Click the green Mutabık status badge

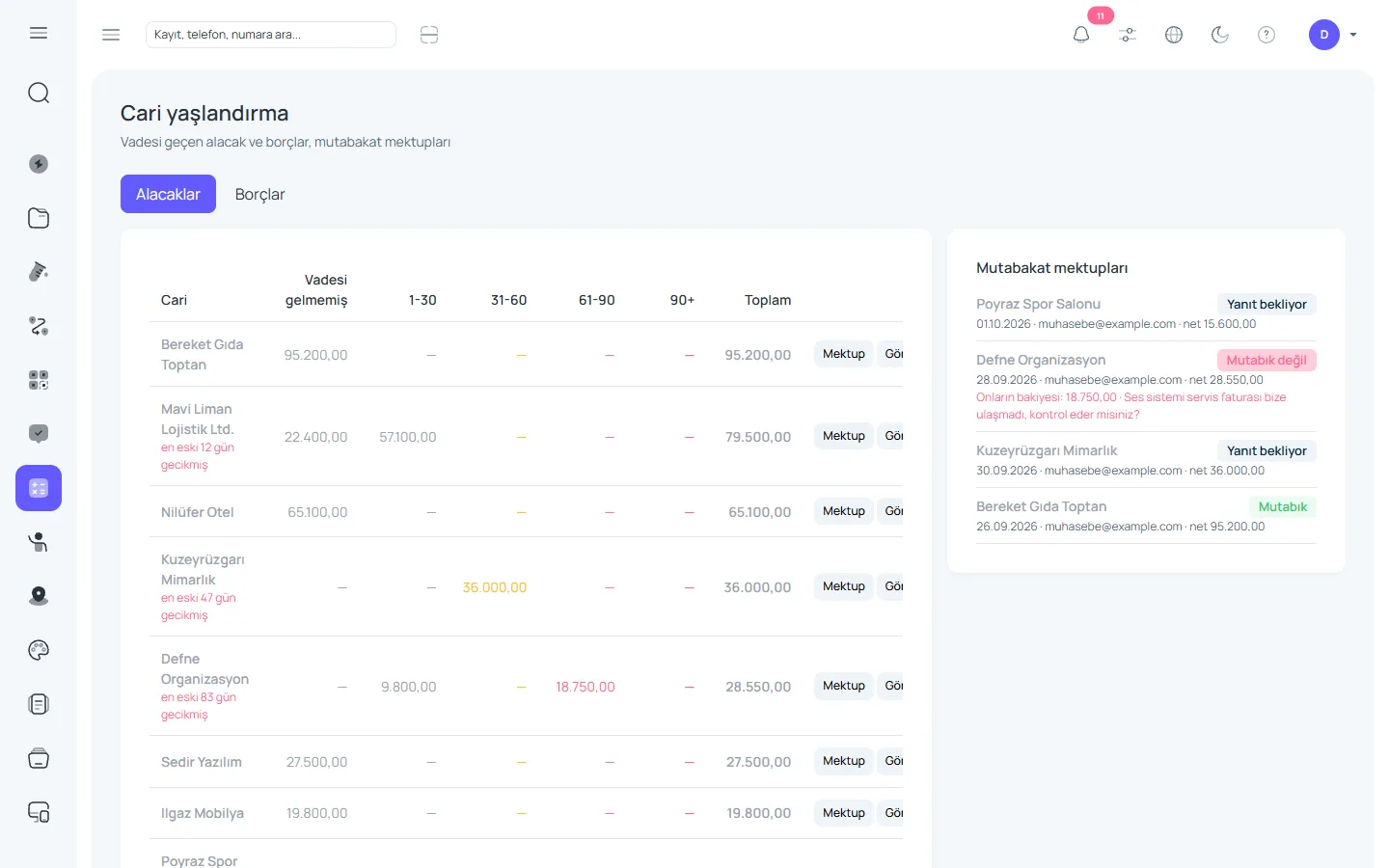1282,506
